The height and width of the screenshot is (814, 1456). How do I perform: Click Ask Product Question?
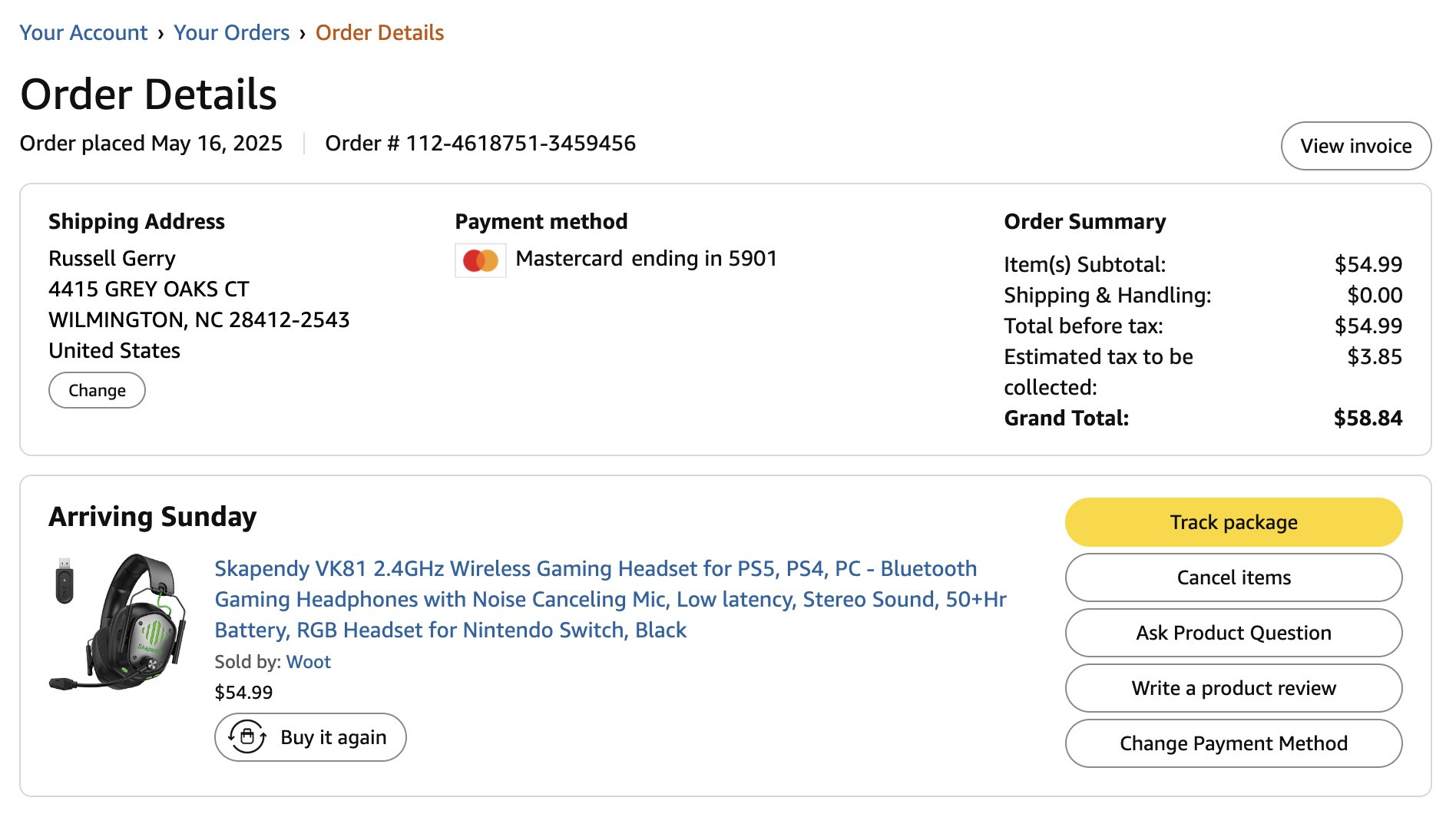point(1233,633)
